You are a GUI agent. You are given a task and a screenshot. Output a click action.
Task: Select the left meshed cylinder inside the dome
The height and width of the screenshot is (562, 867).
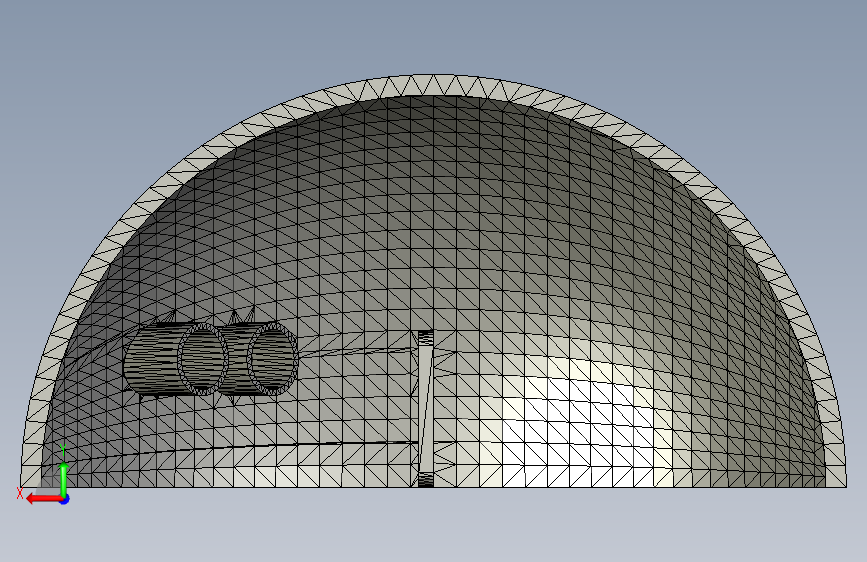176,358
